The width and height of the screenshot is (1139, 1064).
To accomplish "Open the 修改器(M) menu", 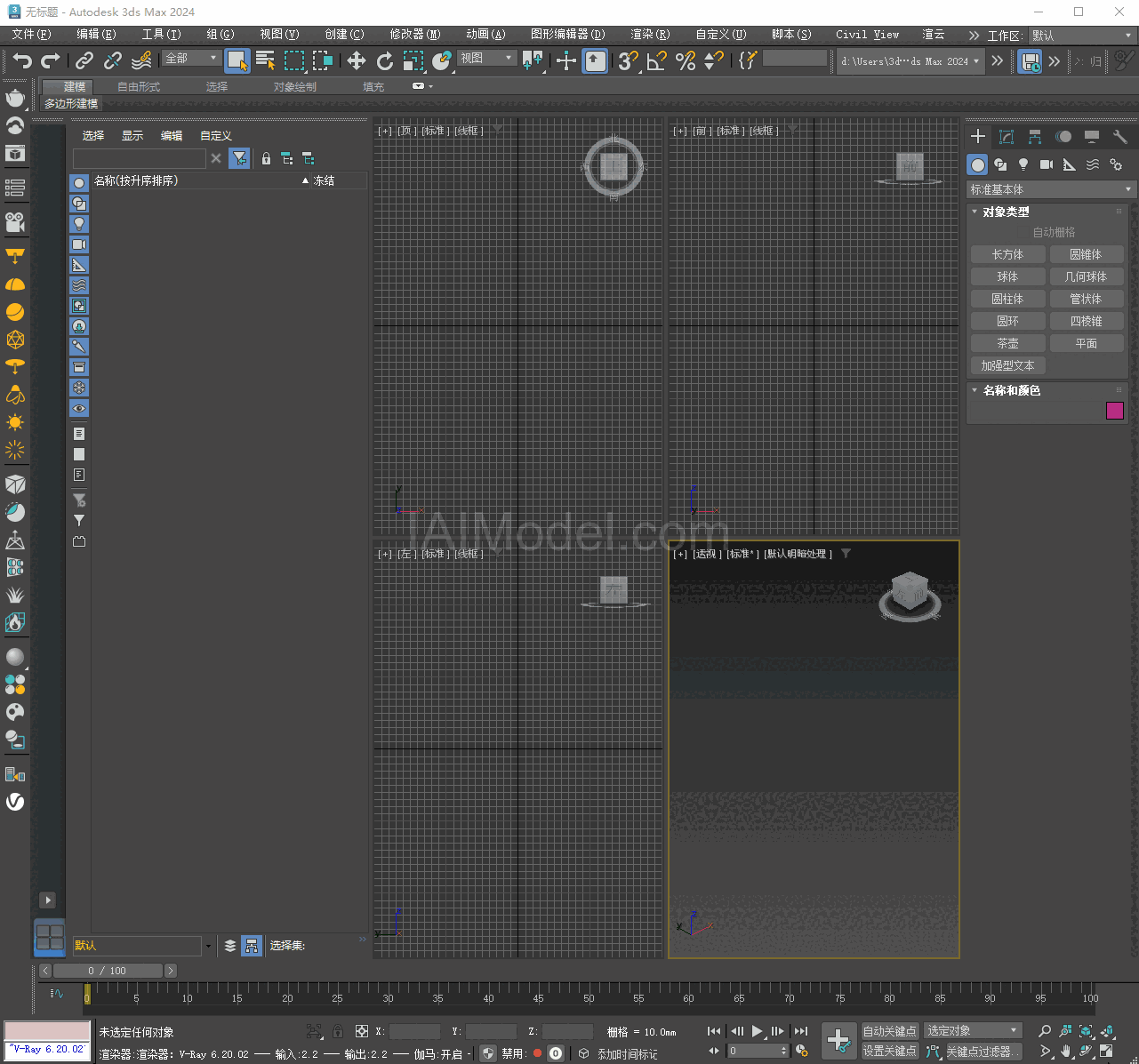I will click(x=415, y=34).
